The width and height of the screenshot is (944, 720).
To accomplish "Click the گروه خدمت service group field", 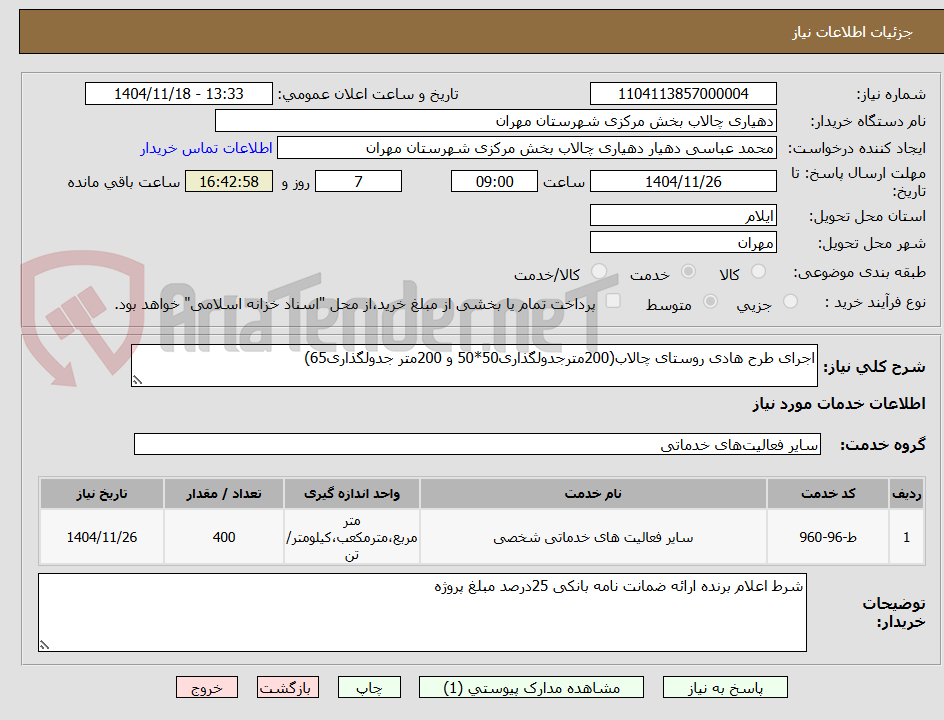I will (477, 444).
